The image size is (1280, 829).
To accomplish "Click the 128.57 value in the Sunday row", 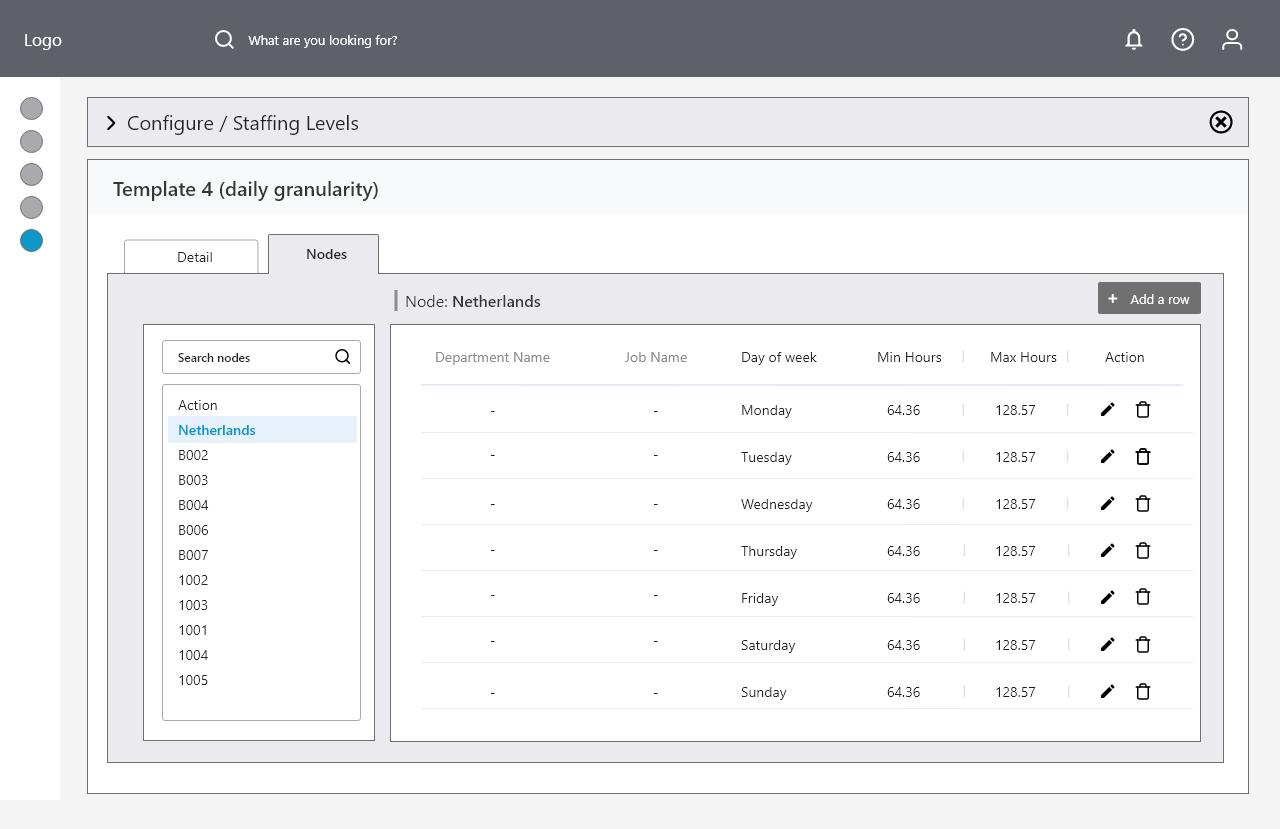I will pos(1015,692).
